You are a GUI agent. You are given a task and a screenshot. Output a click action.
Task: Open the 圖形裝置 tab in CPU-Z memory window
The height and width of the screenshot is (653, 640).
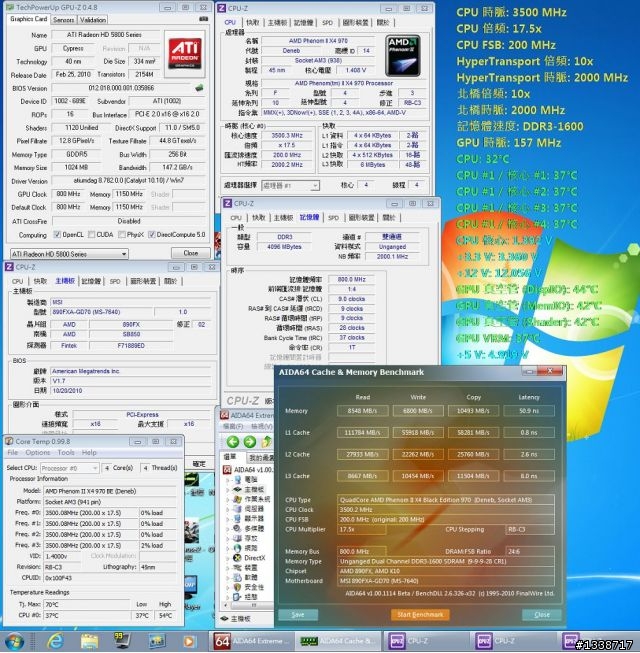361,217
